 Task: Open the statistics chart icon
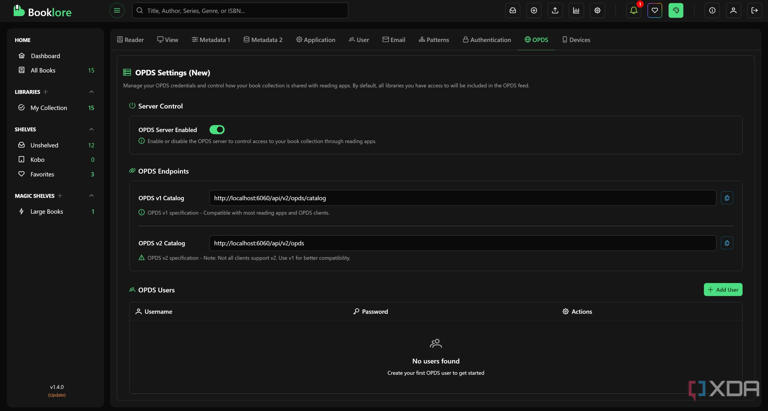coord(576,11)
